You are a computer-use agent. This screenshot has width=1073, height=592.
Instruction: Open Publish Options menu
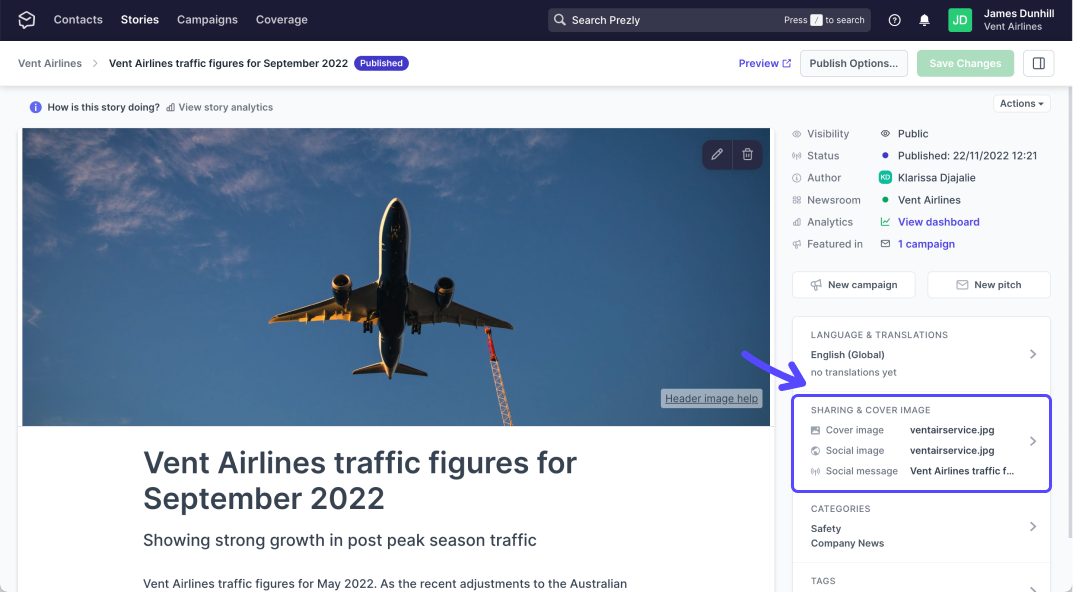coord(853,63)
